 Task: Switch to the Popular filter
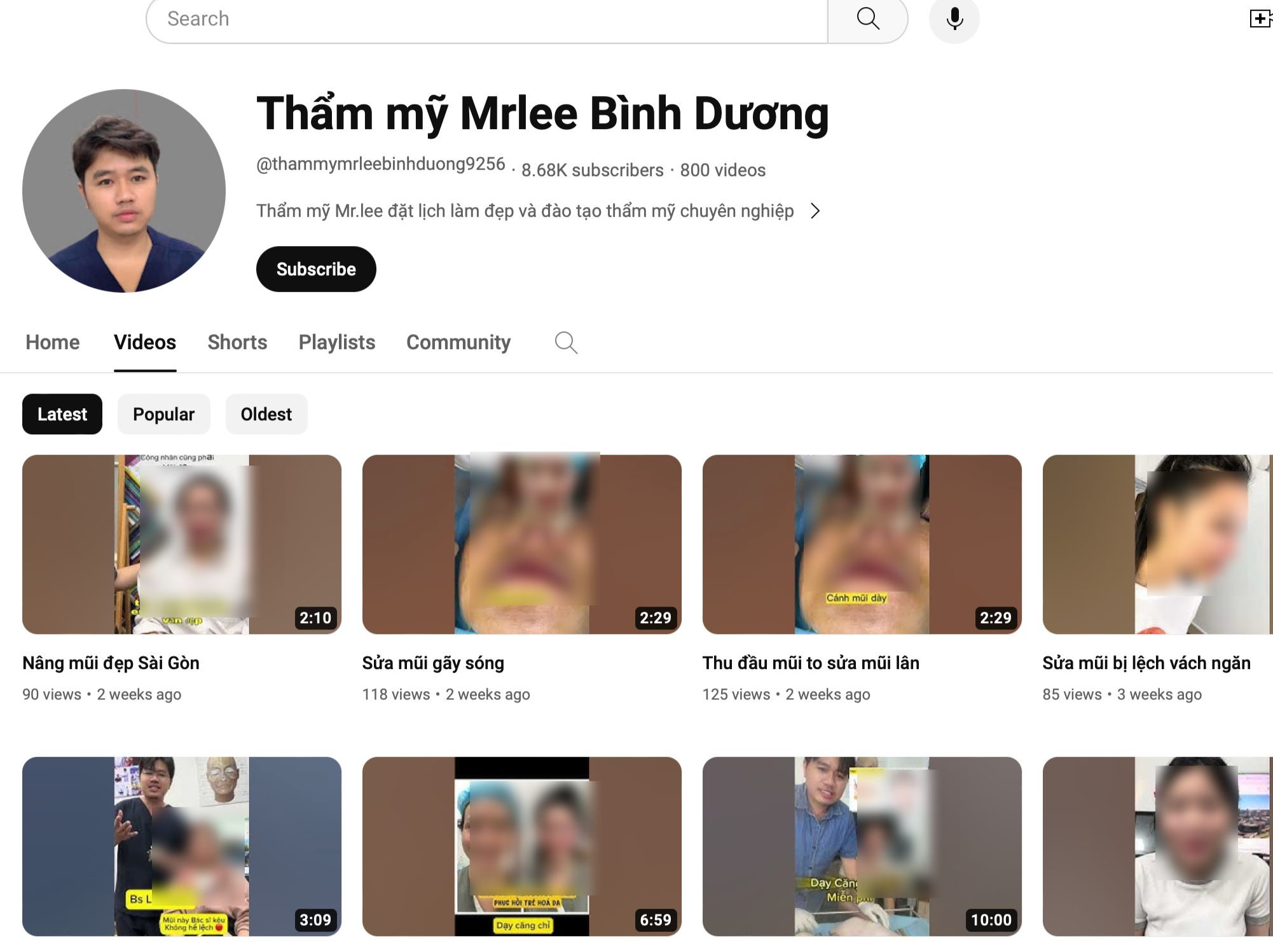[x=163, y=414]
